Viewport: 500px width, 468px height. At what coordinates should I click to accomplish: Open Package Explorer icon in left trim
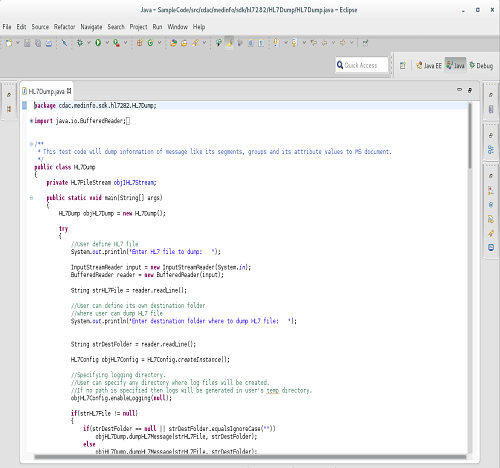point(9,109)
